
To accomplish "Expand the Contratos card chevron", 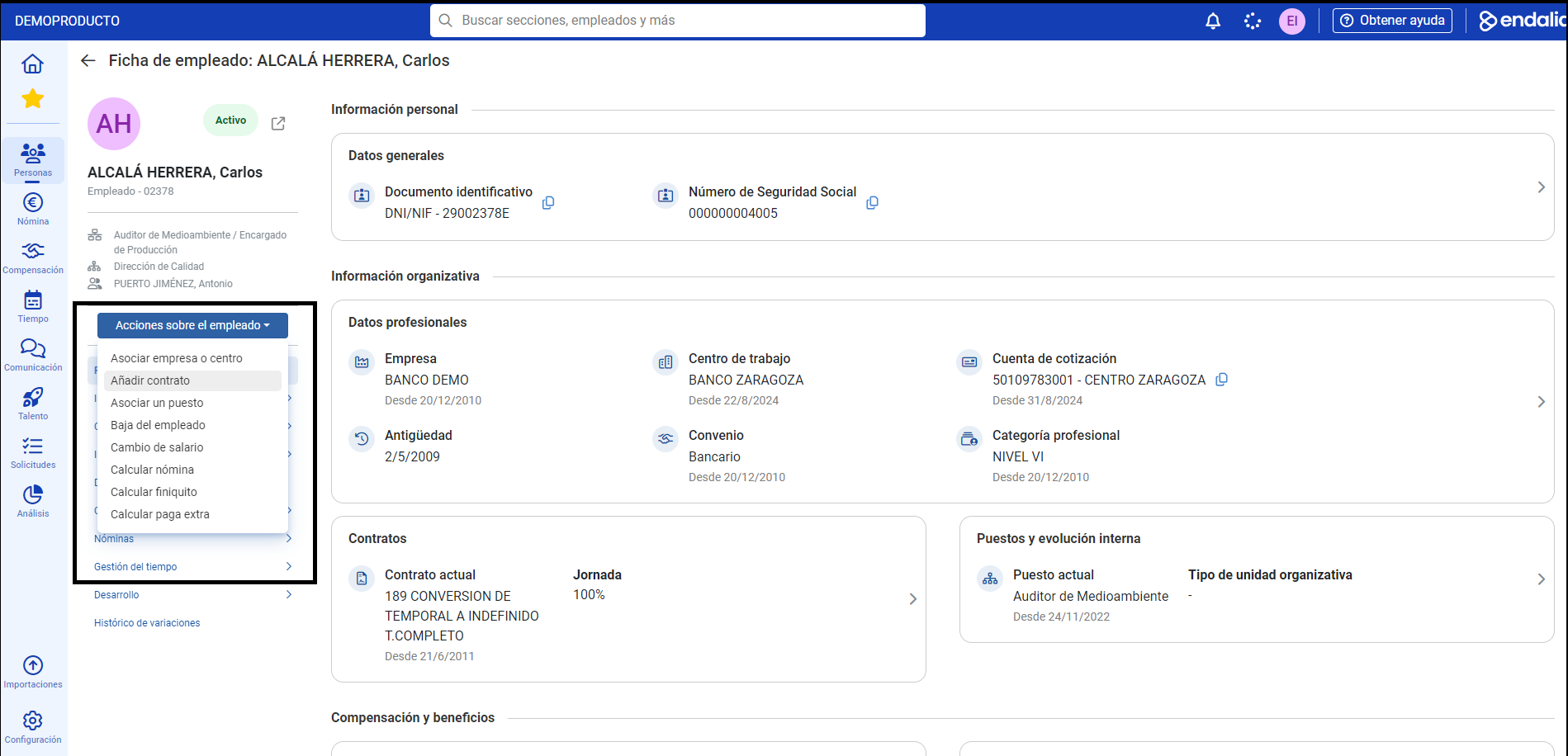I will pyautogui.click(x=912, y=599).
